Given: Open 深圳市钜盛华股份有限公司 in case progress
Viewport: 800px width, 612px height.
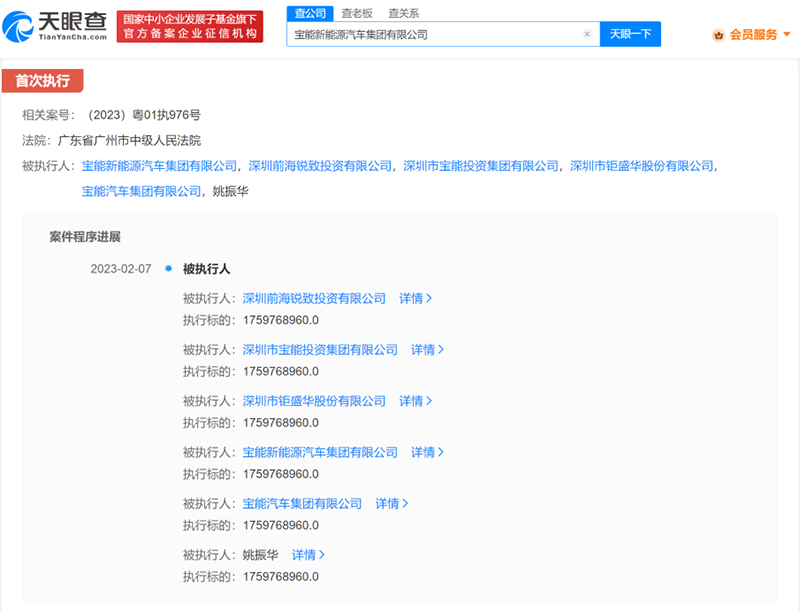Looking at the screenshot, I should coord(314,401).
